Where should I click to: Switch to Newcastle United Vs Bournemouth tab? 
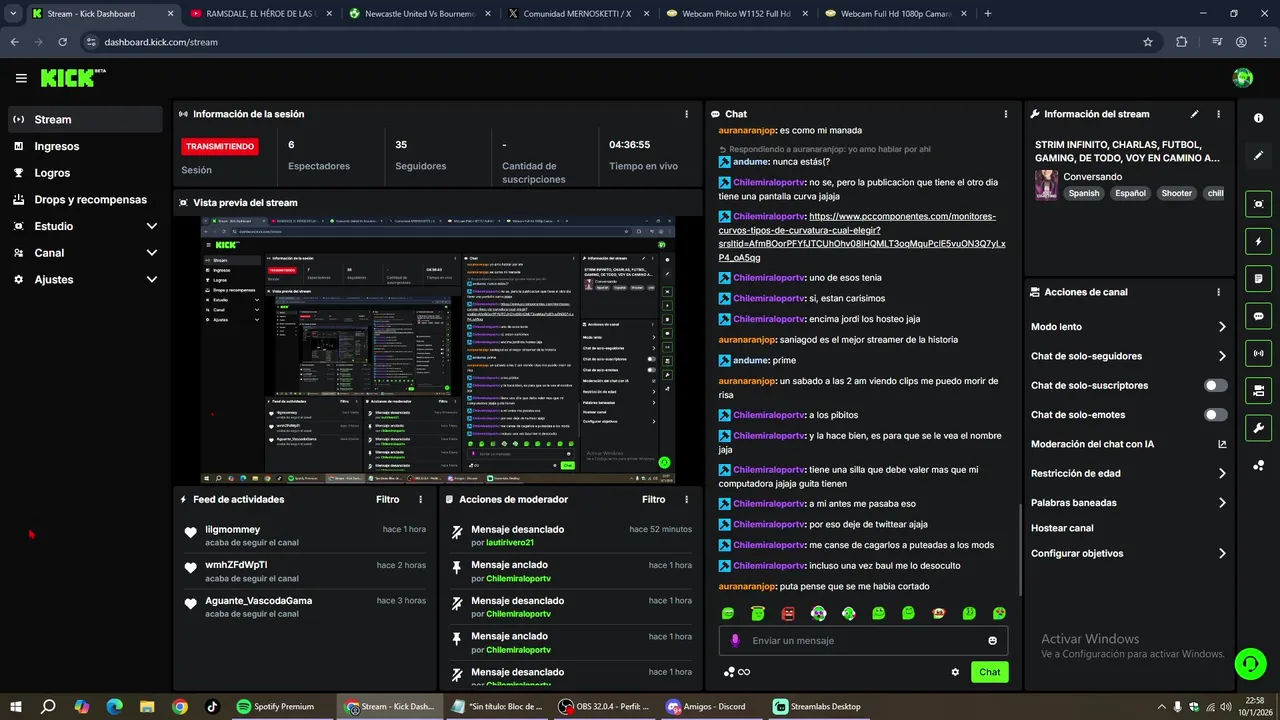click(x=418, y=14)
